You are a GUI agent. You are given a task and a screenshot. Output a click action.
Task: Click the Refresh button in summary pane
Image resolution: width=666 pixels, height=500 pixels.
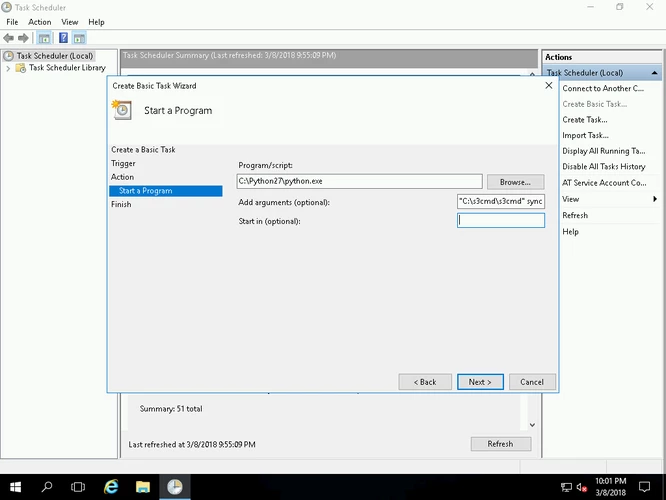500,444
